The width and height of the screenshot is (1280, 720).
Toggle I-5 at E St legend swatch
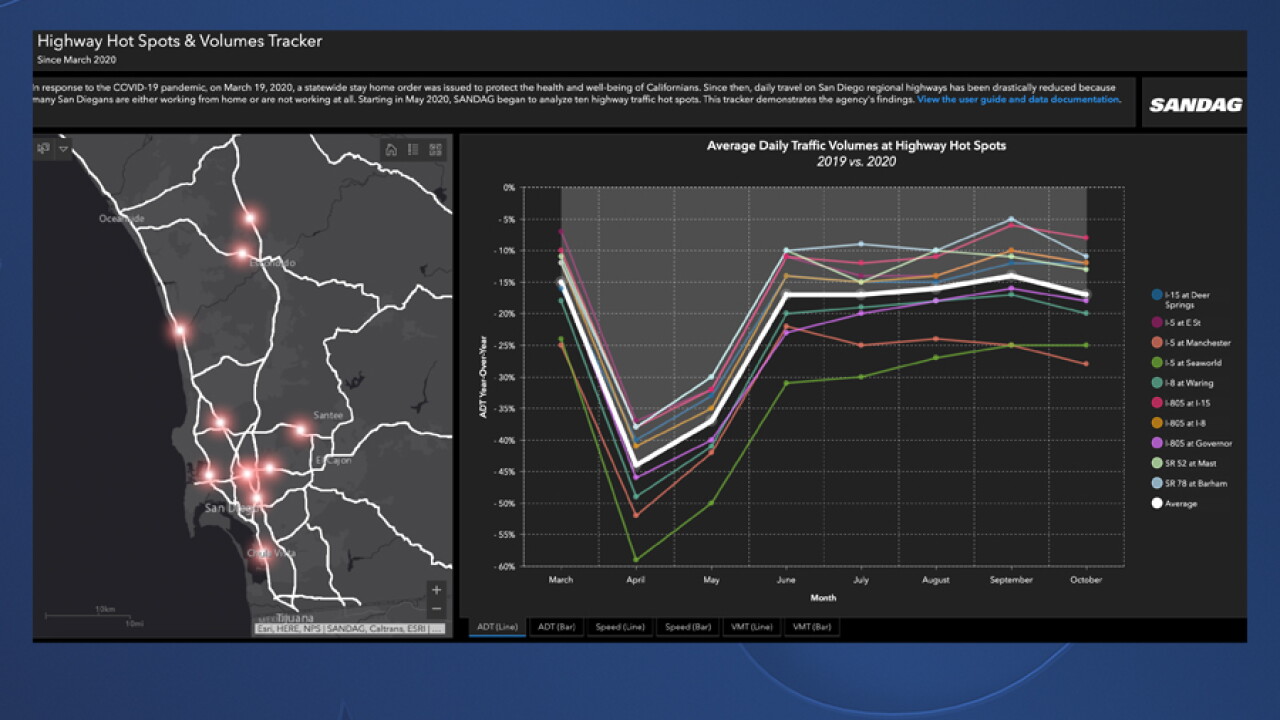click(1157, 322)
